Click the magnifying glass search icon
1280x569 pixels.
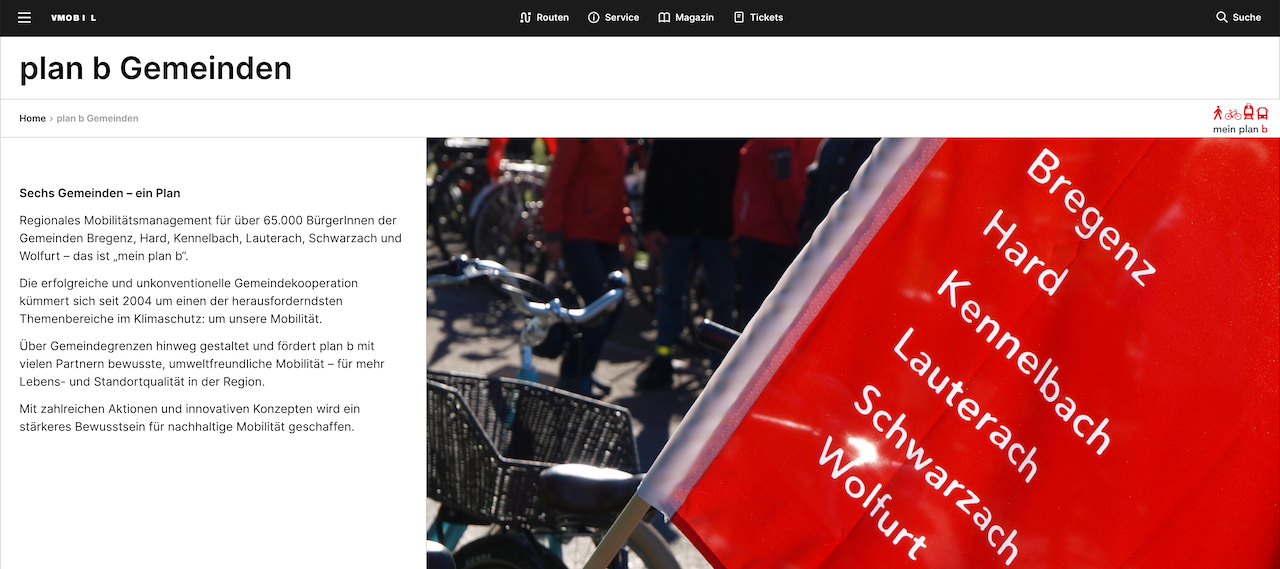[x=1221, y=18]
